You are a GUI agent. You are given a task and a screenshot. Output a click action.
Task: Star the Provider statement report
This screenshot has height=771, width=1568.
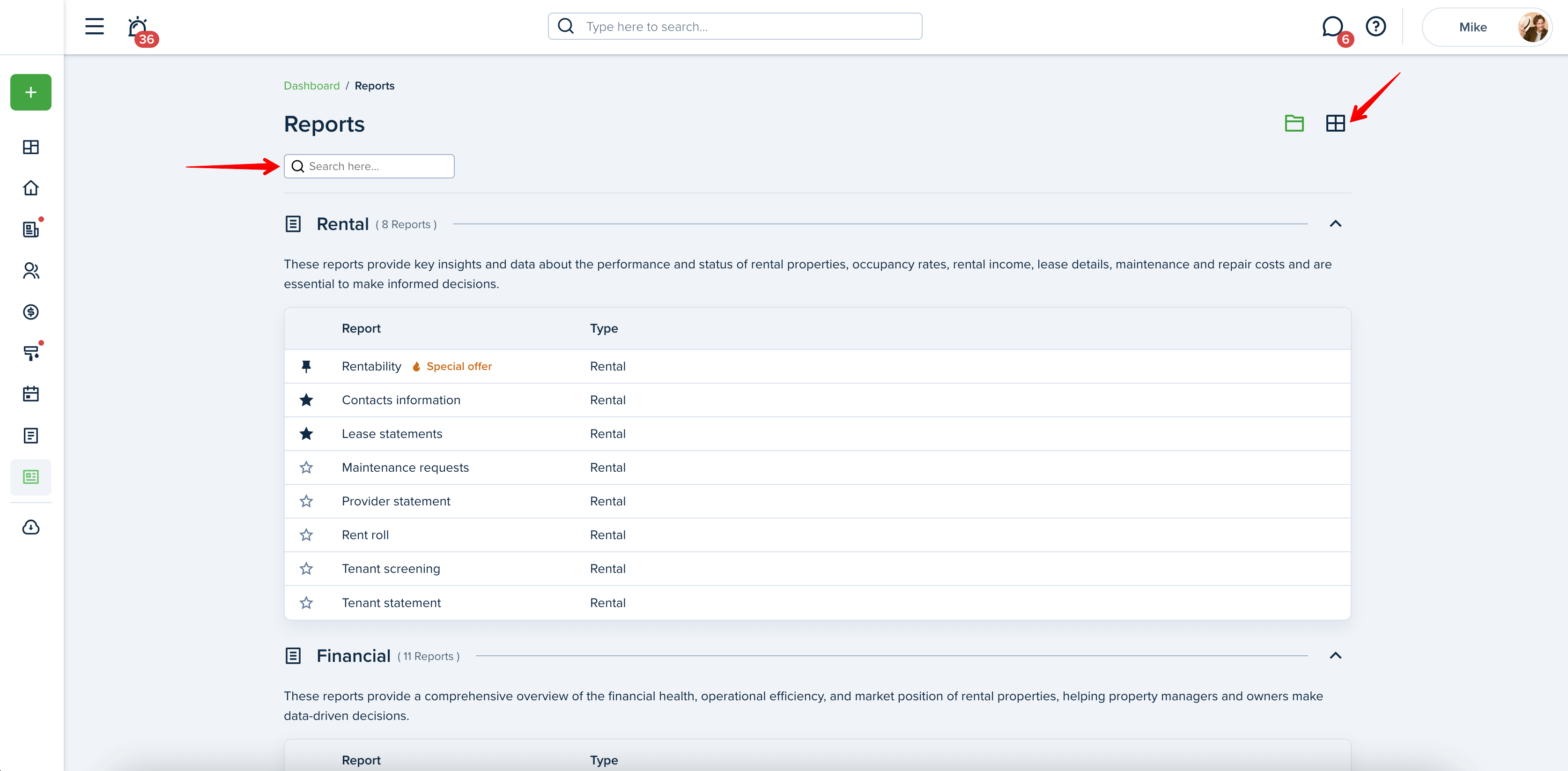[306, 501]
